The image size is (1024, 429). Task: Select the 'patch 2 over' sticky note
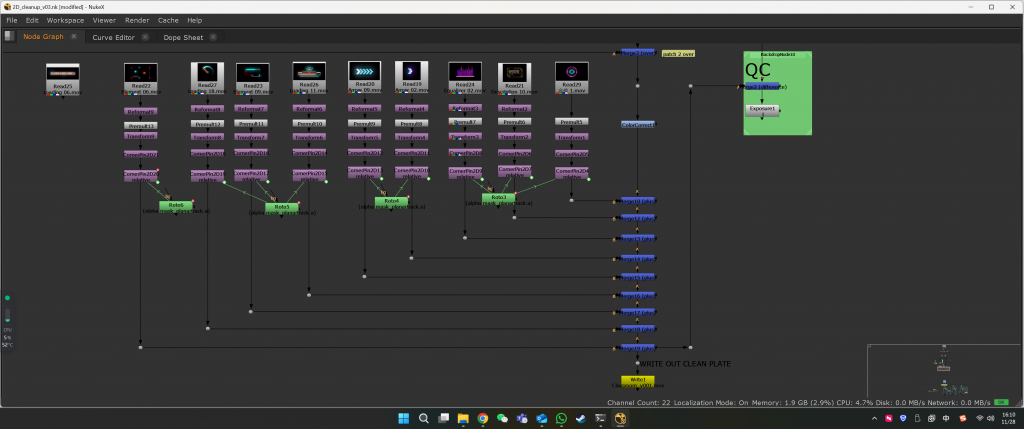tap(678, 54)
